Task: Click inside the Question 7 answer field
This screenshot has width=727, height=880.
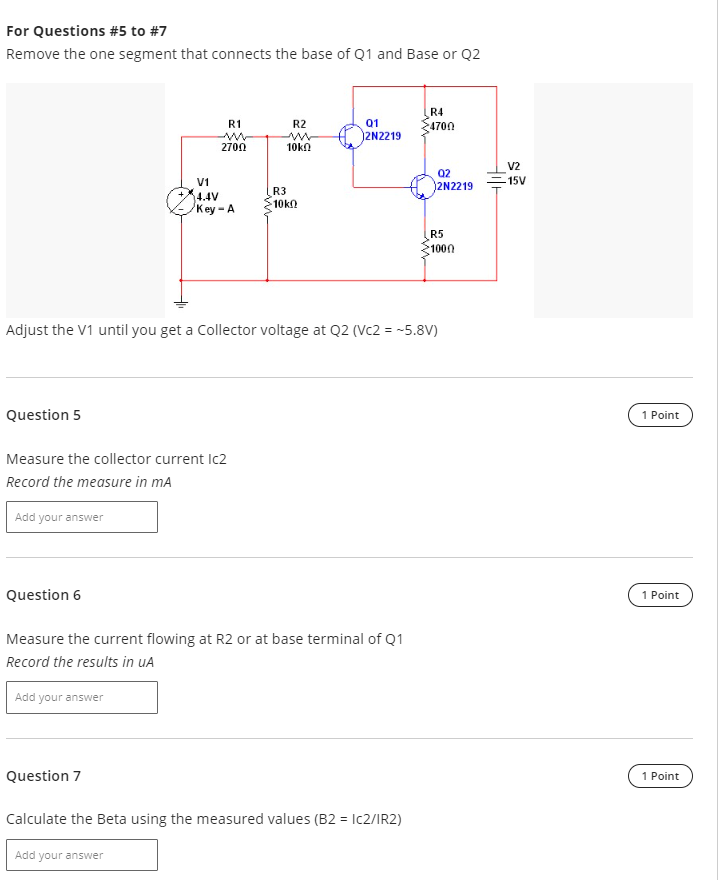Action: pos(82,855)
